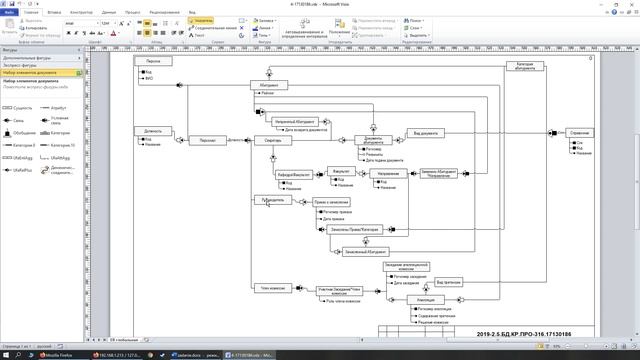Expand Дополнительные фигуры in shapes panel

click(x=41, y=58)
